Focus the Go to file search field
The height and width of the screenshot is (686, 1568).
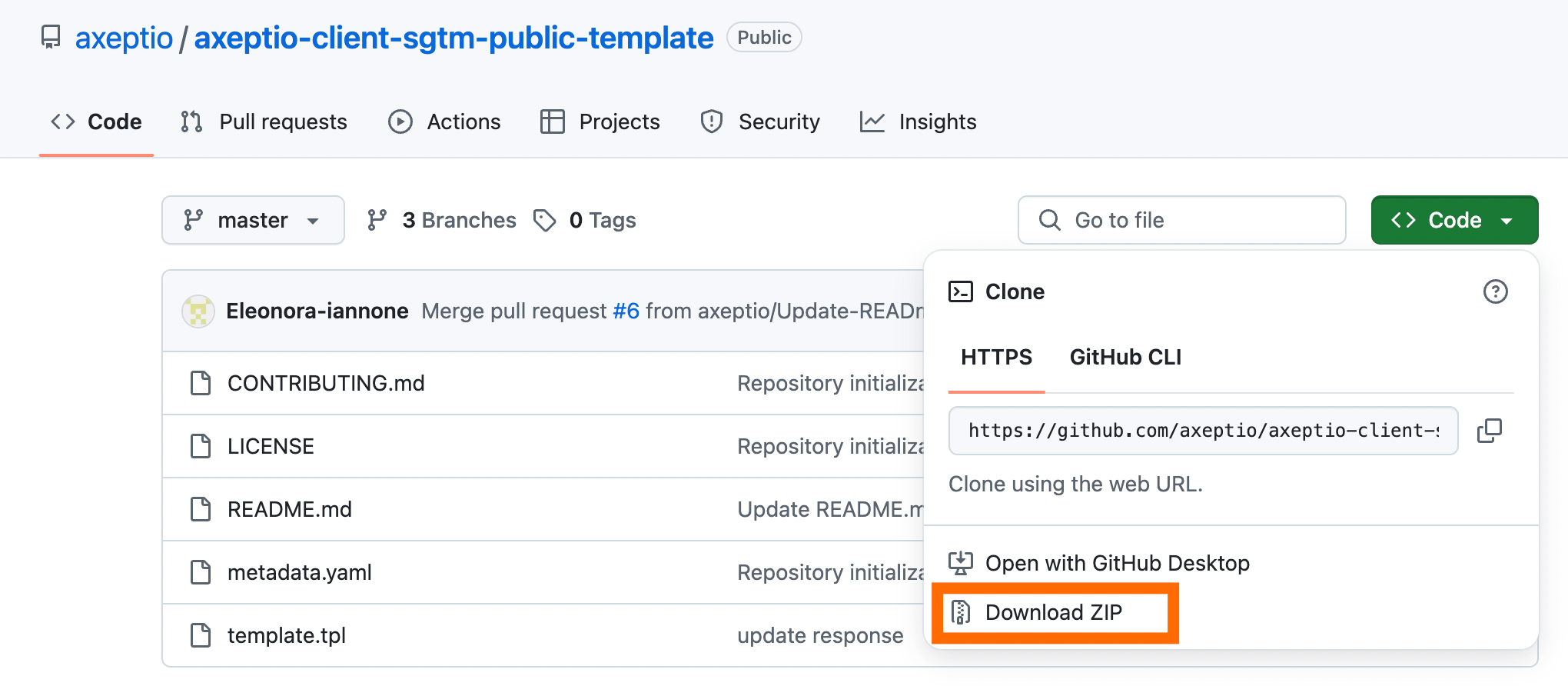tap(1181, 220)
